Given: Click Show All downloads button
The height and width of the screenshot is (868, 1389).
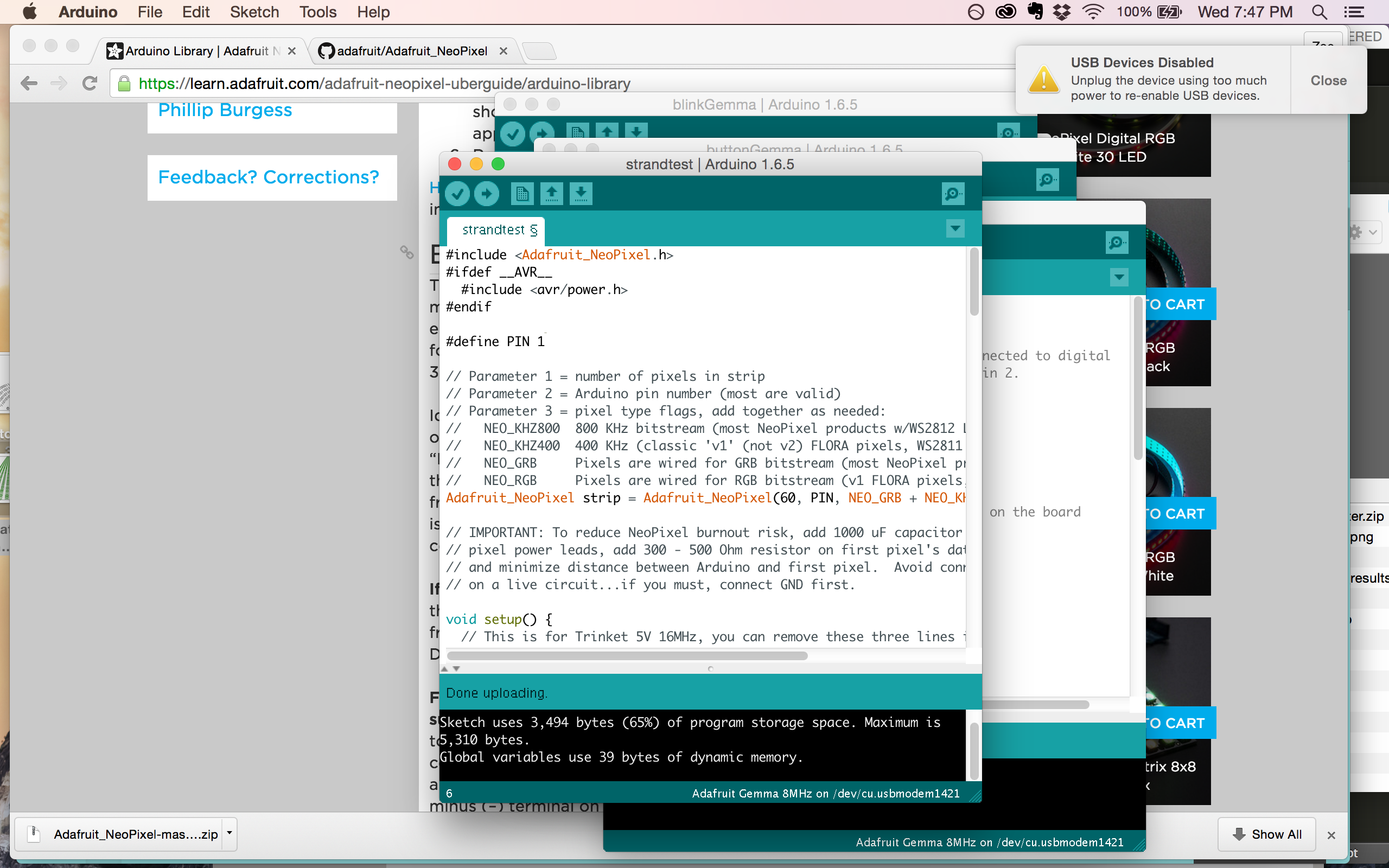Looking at the screenshot, I should [x=1267, y=835].
